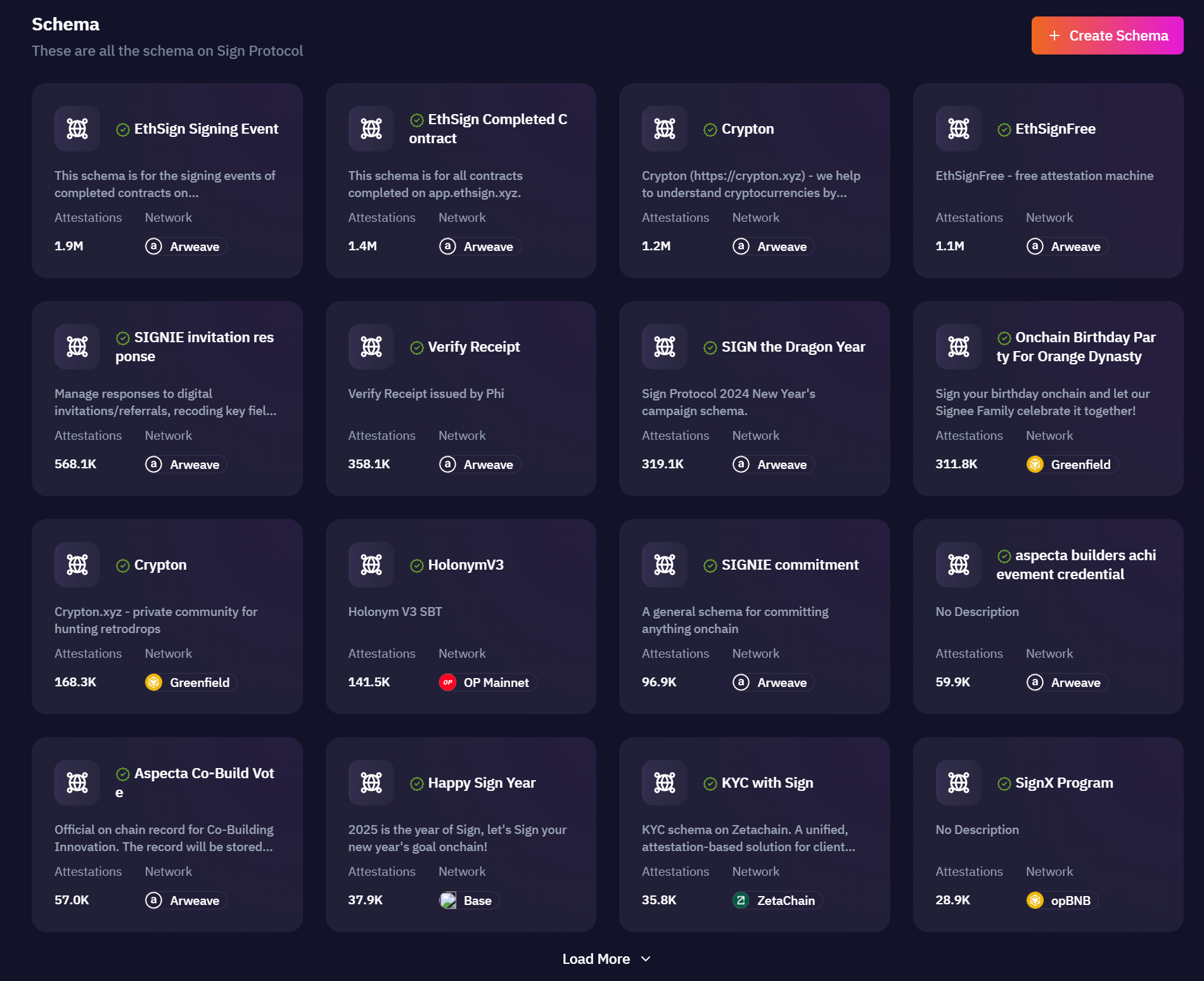Click the SIGN the Dragon Year schema icon
This screenshot has height=981, width=1204.
(665, 347)
